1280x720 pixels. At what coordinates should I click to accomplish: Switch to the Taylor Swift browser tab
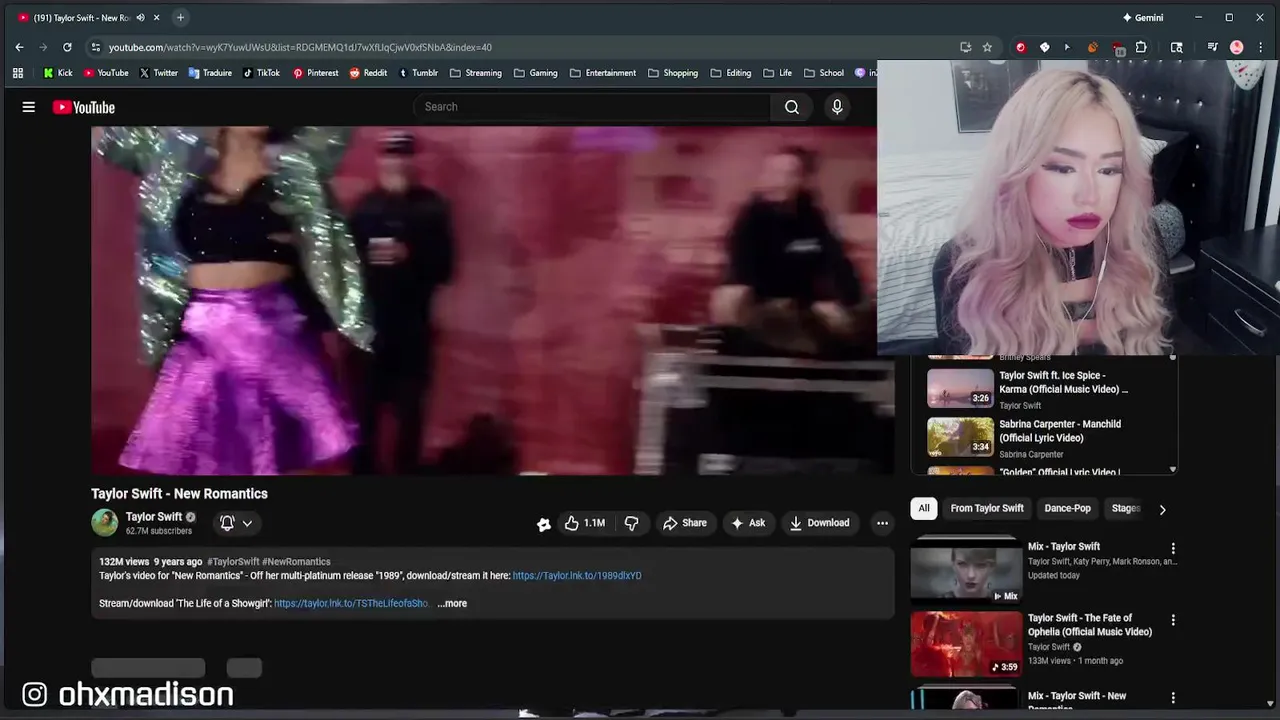click(80, 17)
